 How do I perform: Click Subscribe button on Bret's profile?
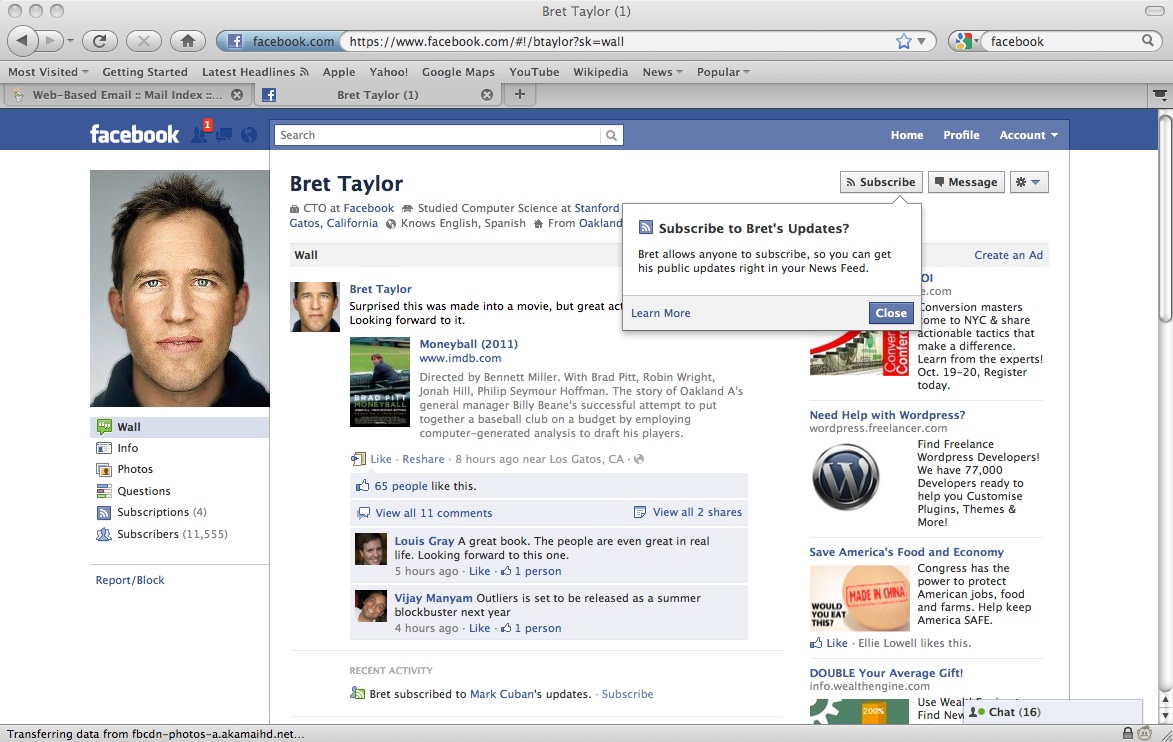click(x=880, y=182)
